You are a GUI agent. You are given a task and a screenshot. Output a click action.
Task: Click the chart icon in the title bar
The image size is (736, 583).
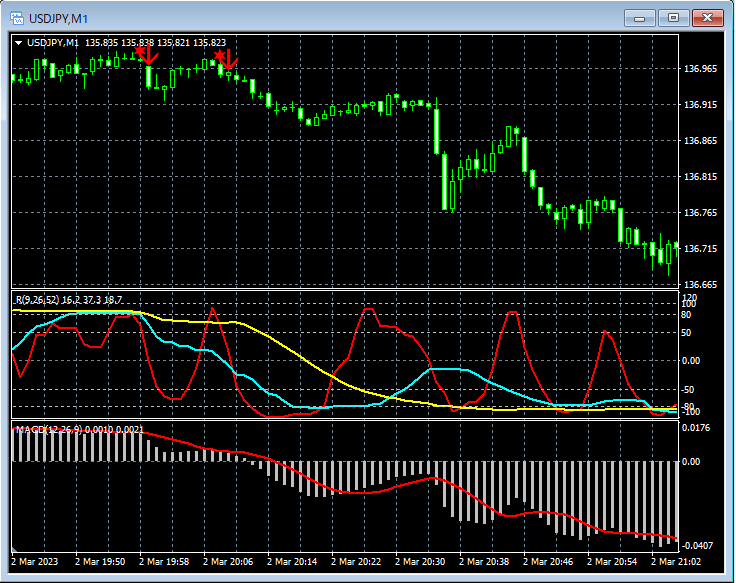pos(16,18)
